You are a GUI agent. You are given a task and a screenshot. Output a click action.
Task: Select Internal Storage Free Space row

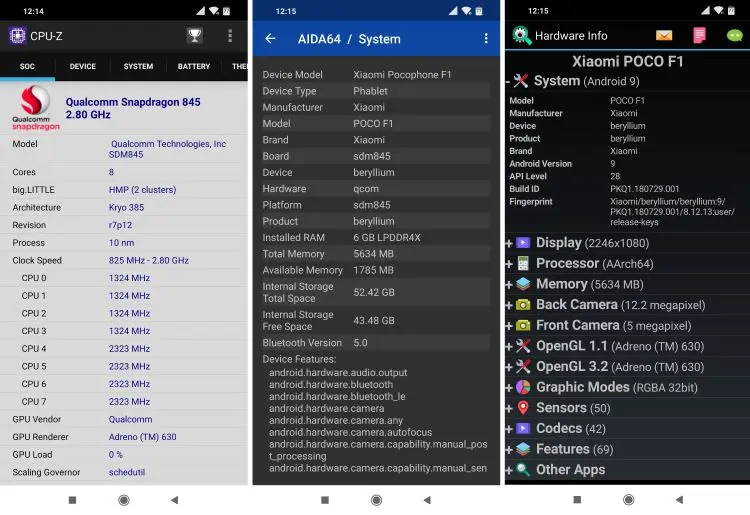click(x=376, y=320)
